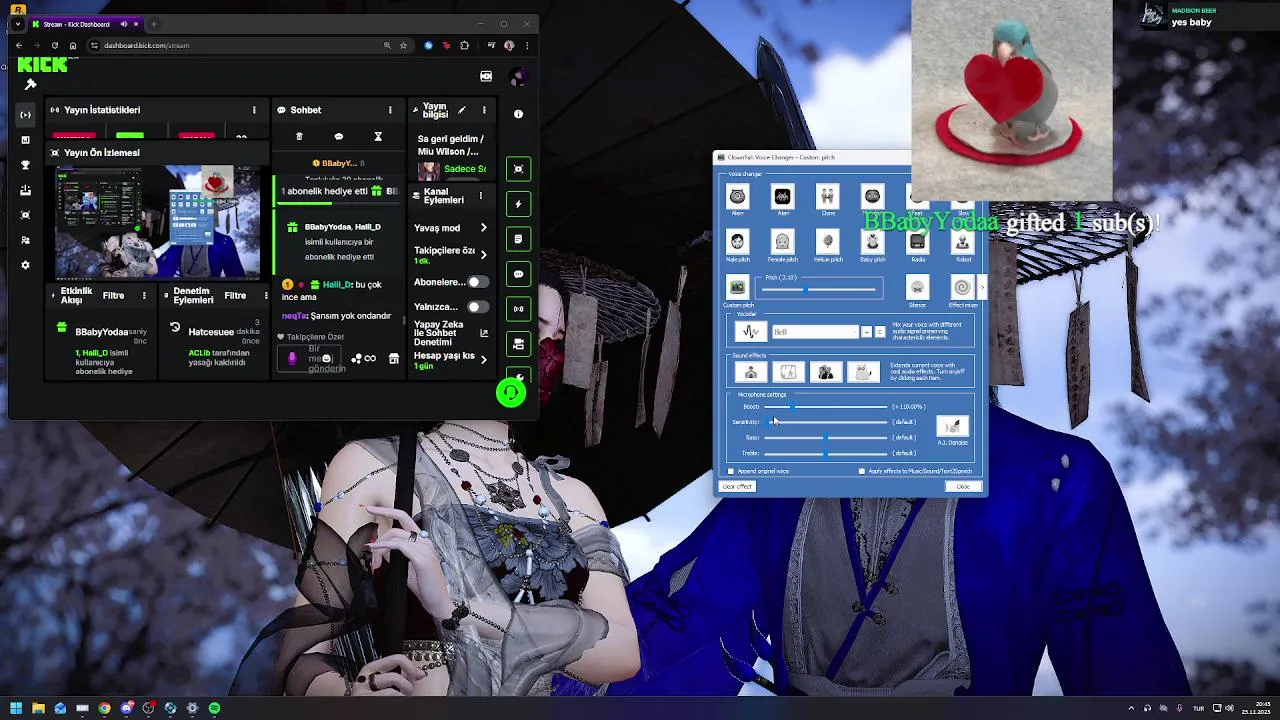Check Apply effects to Music/Sound/Text2Speech
This screenshot has width=1280, height=720.
pos(862,471)
